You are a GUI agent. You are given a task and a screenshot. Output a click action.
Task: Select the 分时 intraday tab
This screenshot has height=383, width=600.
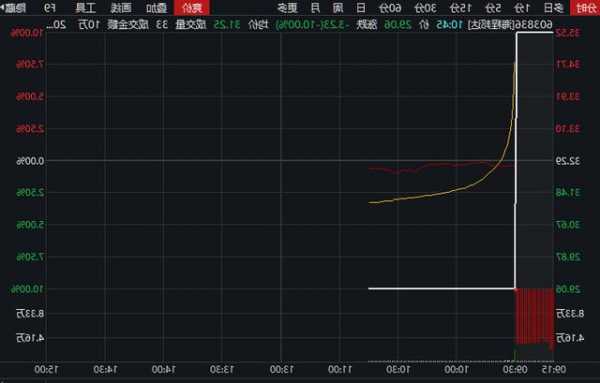585,8
